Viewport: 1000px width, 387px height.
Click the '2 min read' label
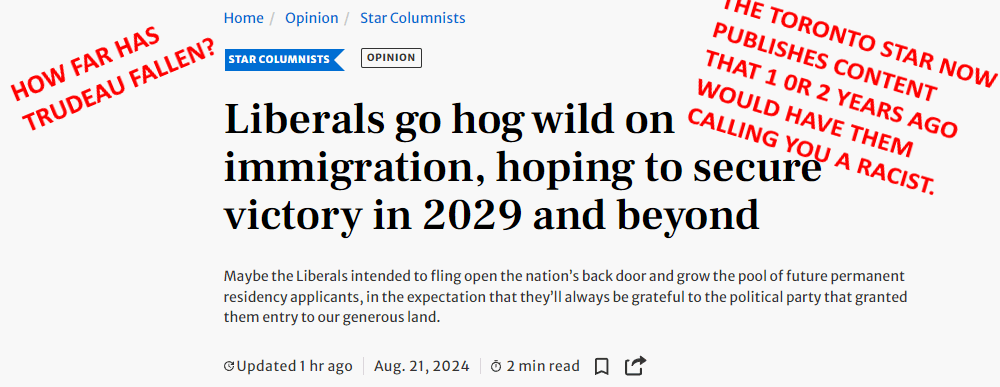[543, 367]
